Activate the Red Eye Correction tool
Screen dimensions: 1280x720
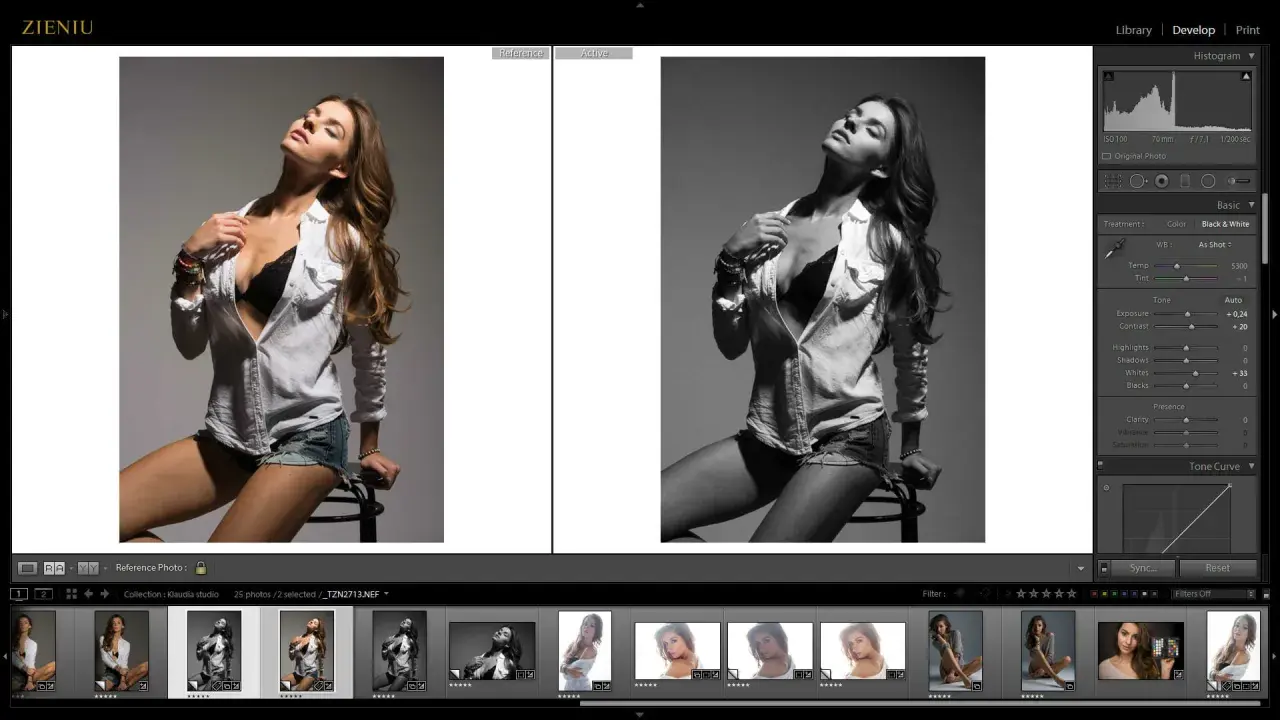point(1161,181)
